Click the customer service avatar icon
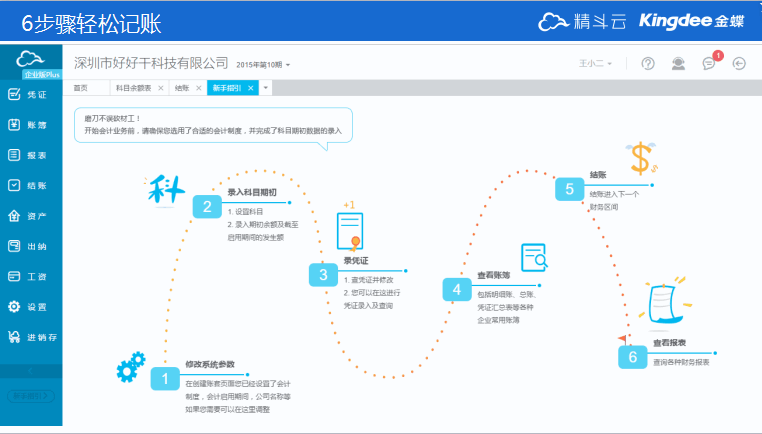The image size is (762, 434). coord(678,64)
